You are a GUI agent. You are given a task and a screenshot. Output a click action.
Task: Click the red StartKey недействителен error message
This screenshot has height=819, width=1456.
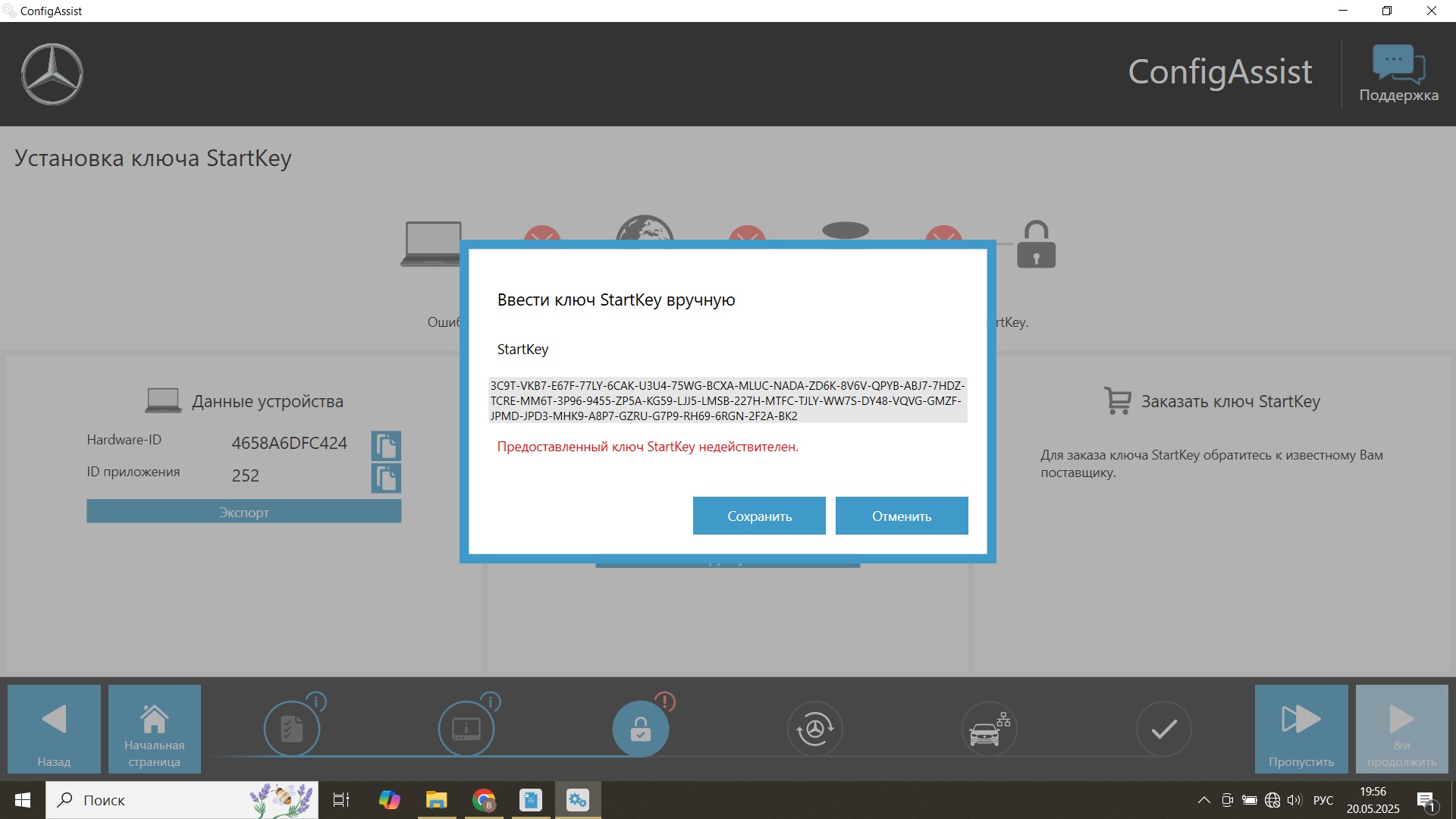[x=648, y=447]
